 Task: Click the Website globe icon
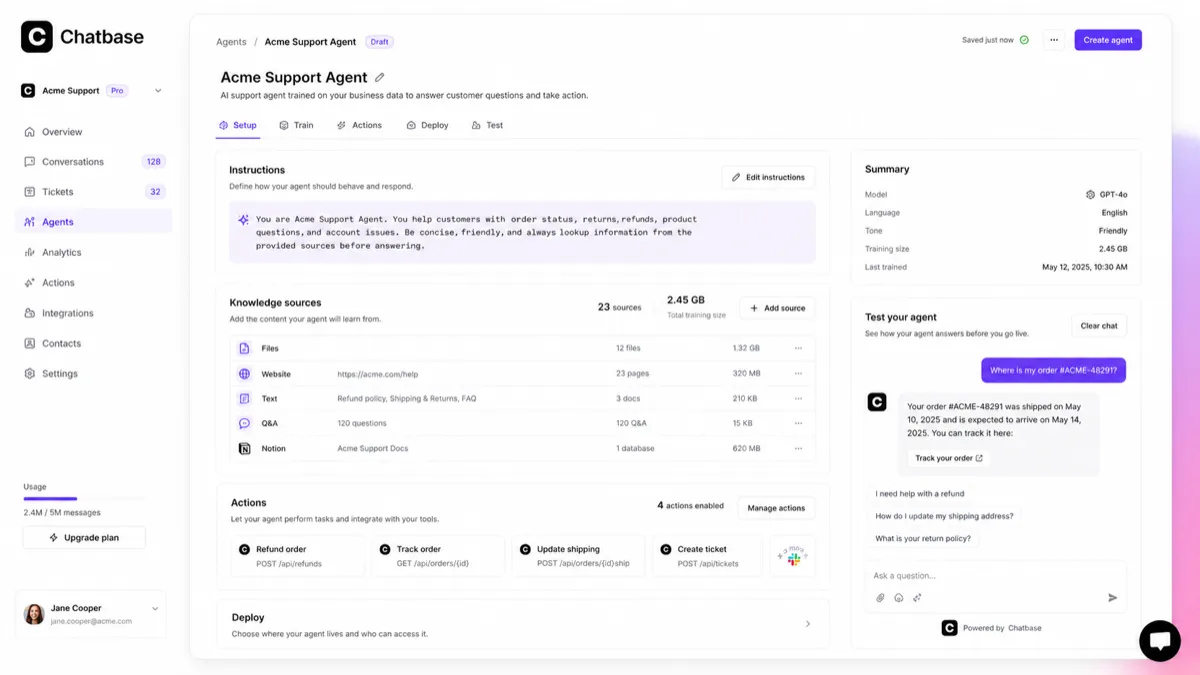(x=244, y=374)
